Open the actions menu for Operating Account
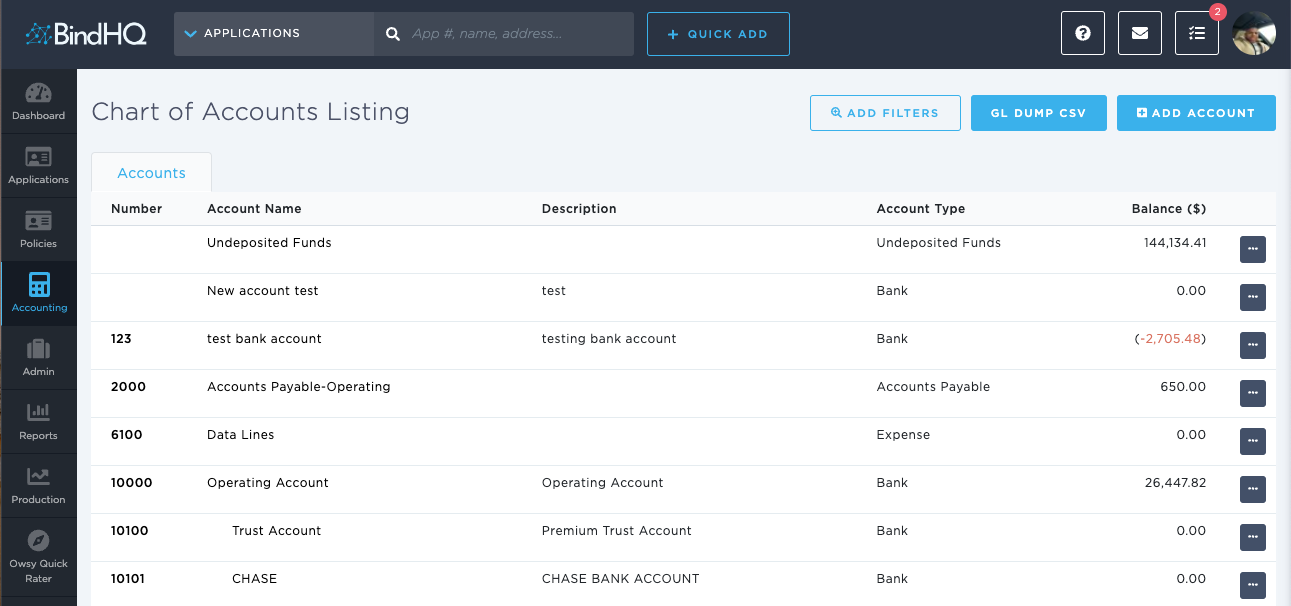 click(1252, 489)
